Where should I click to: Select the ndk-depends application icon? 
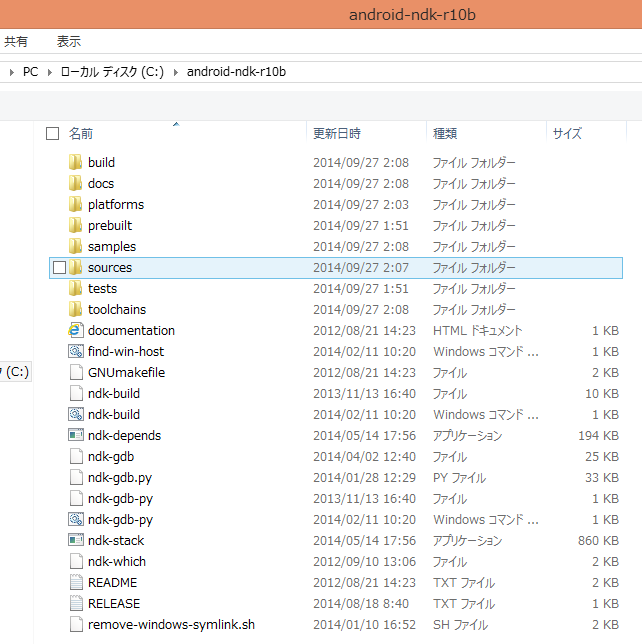click(x=76, y=435)
